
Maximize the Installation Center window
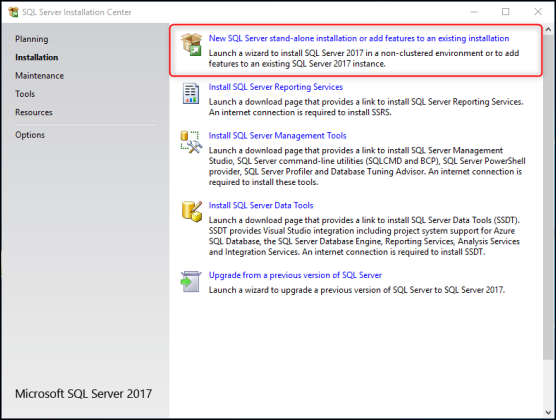click(x=506, y=12)
